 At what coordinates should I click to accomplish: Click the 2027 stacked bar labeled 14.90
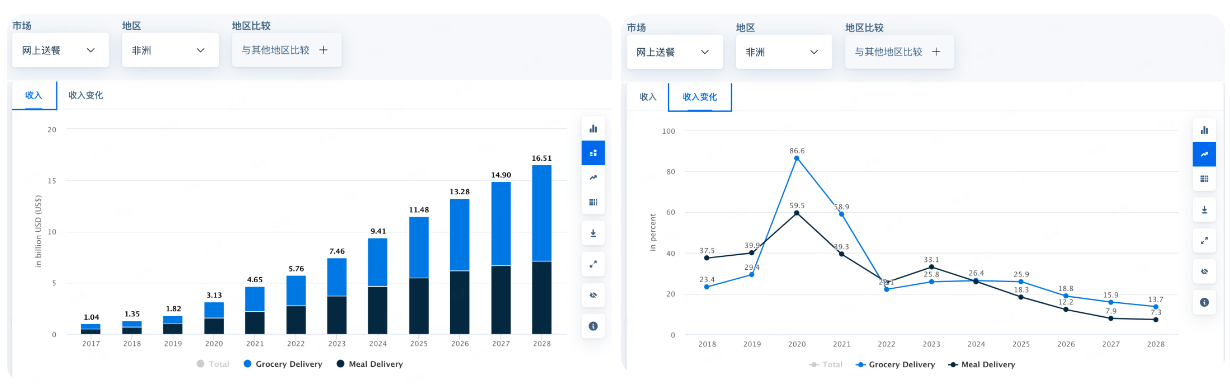[500, 258]
